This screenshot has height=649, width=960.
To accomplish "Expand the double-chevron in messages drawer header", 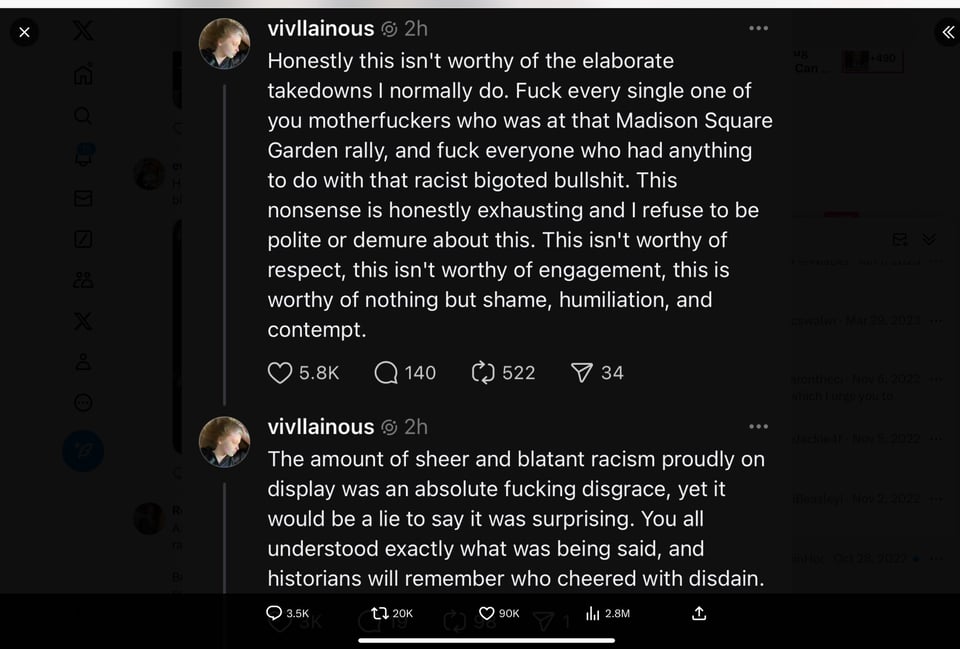I will click(929, 239).
